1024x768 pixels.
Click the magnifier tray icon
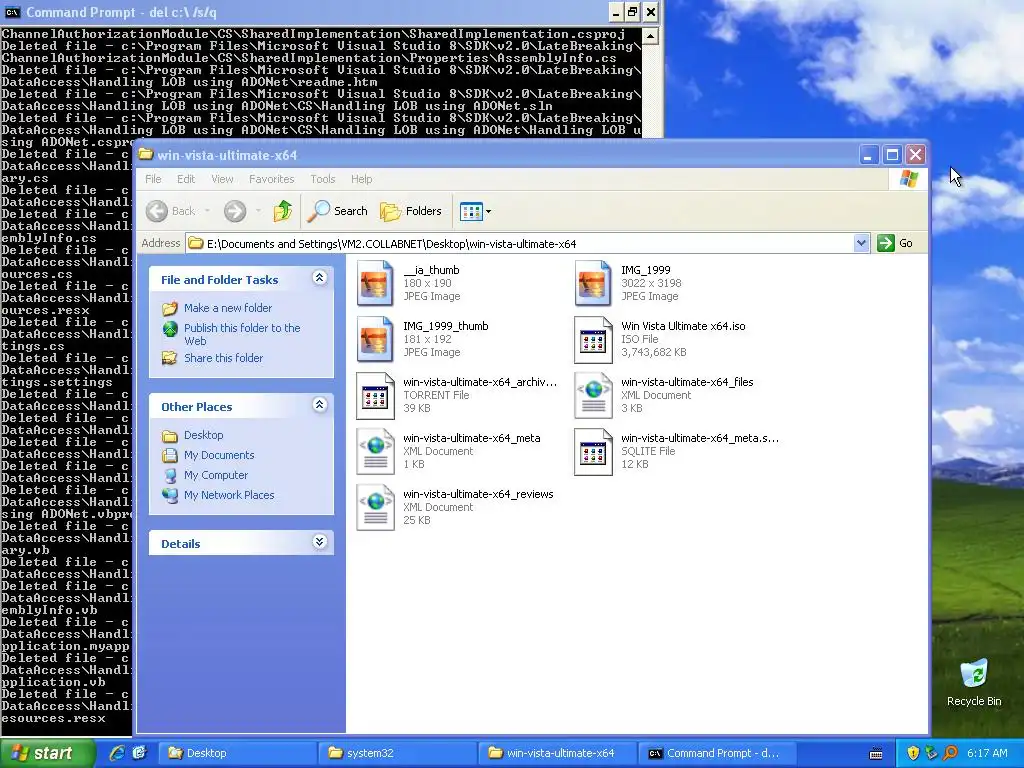point(950,753)
